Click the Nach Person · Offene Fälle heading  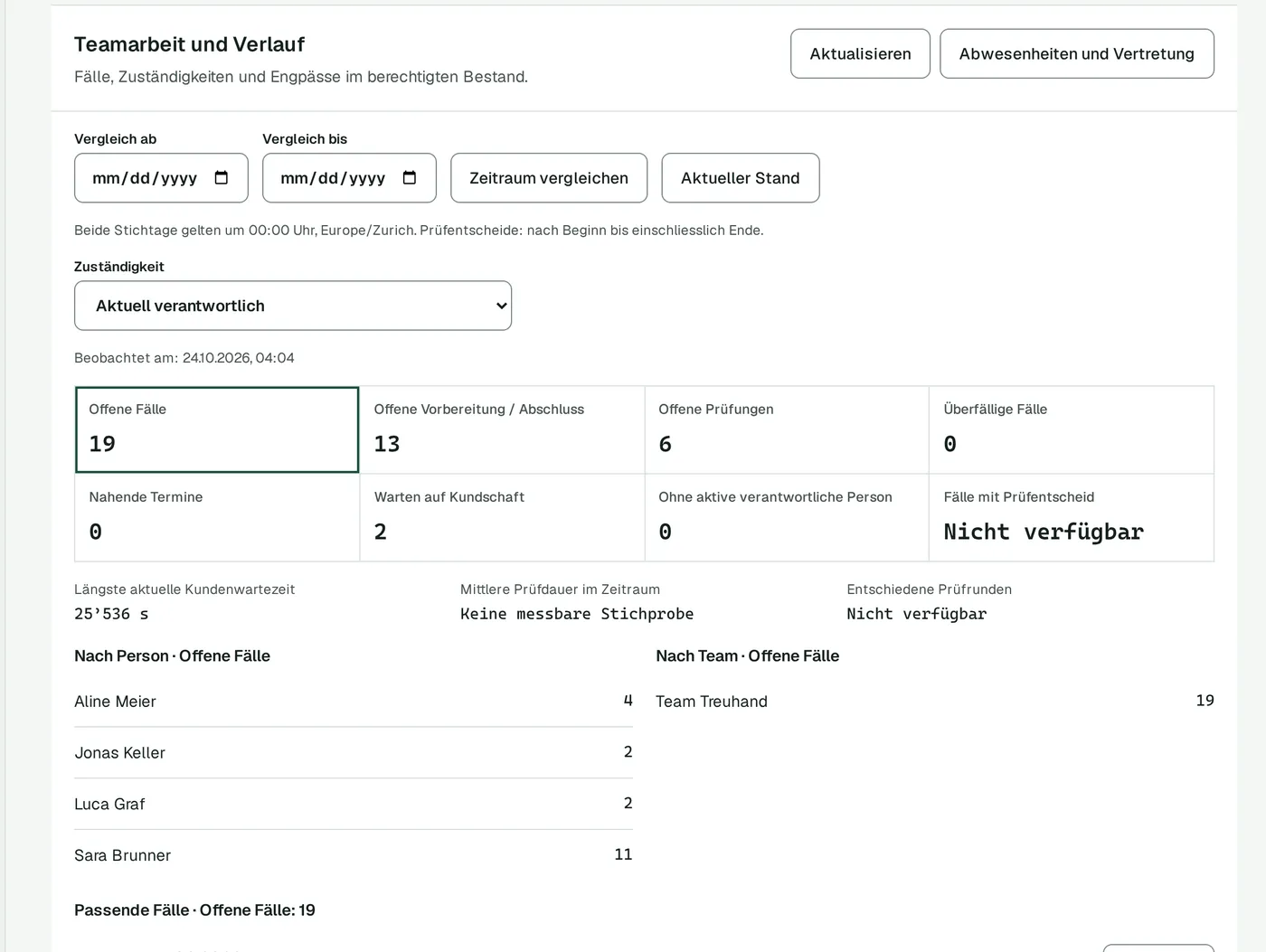172,656
